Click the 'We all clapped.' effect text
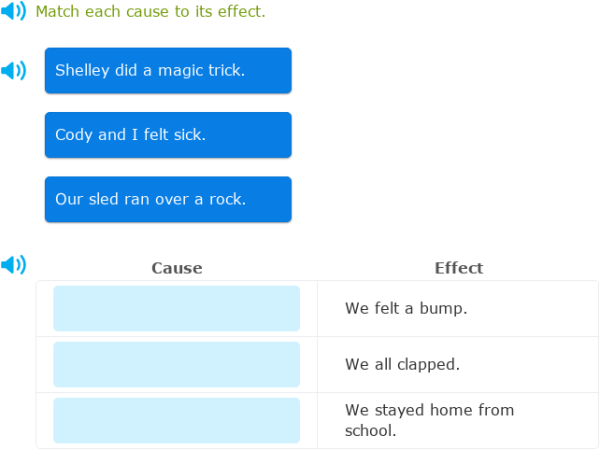 (x=402, y=364)
